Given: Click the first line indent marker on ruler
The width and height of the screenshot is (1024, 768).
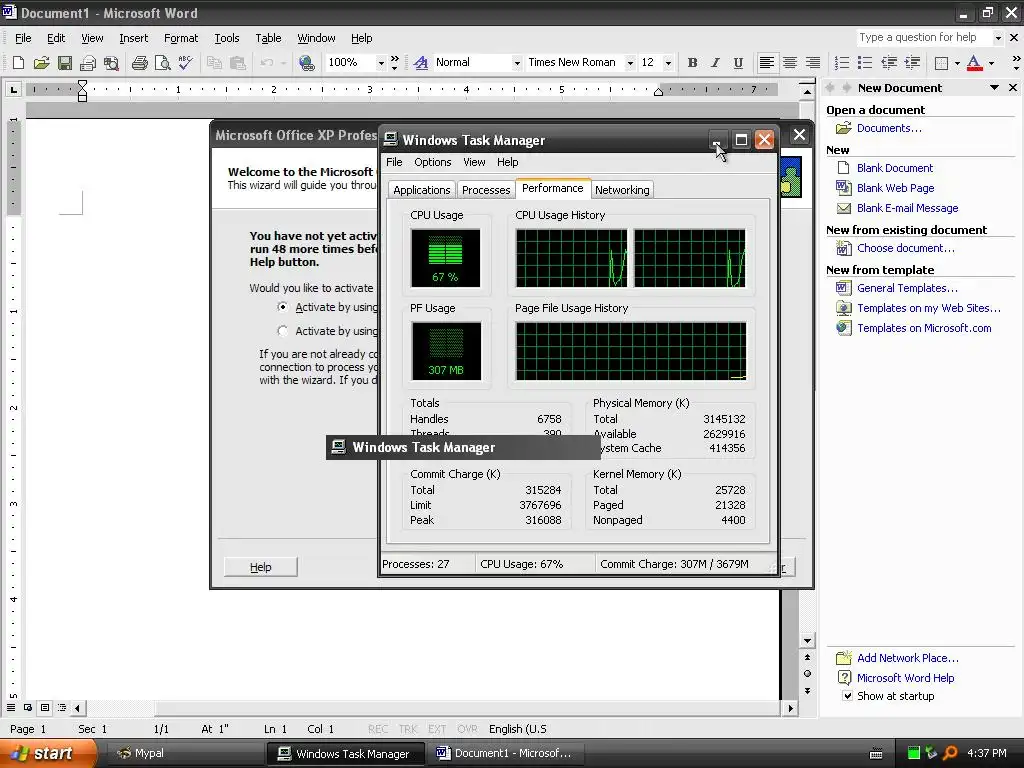Looking at the screenshot, I should tap(82, 84).
